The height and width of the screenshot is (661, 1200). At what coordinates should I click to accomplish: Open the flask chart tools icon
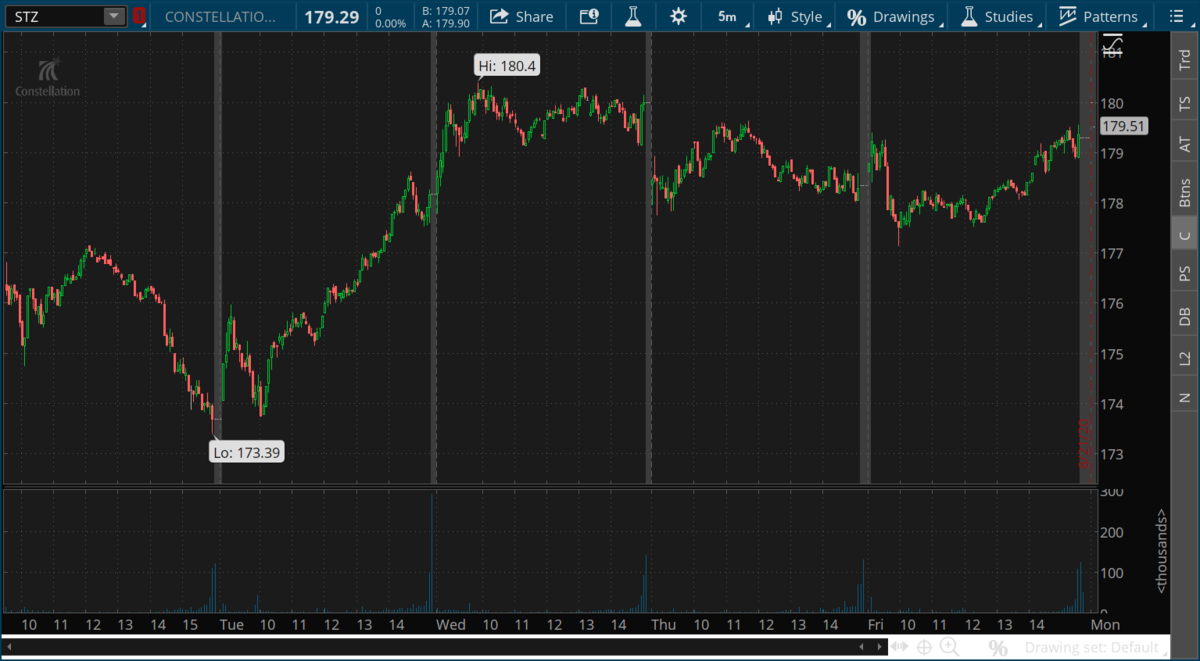coord(633,16)
